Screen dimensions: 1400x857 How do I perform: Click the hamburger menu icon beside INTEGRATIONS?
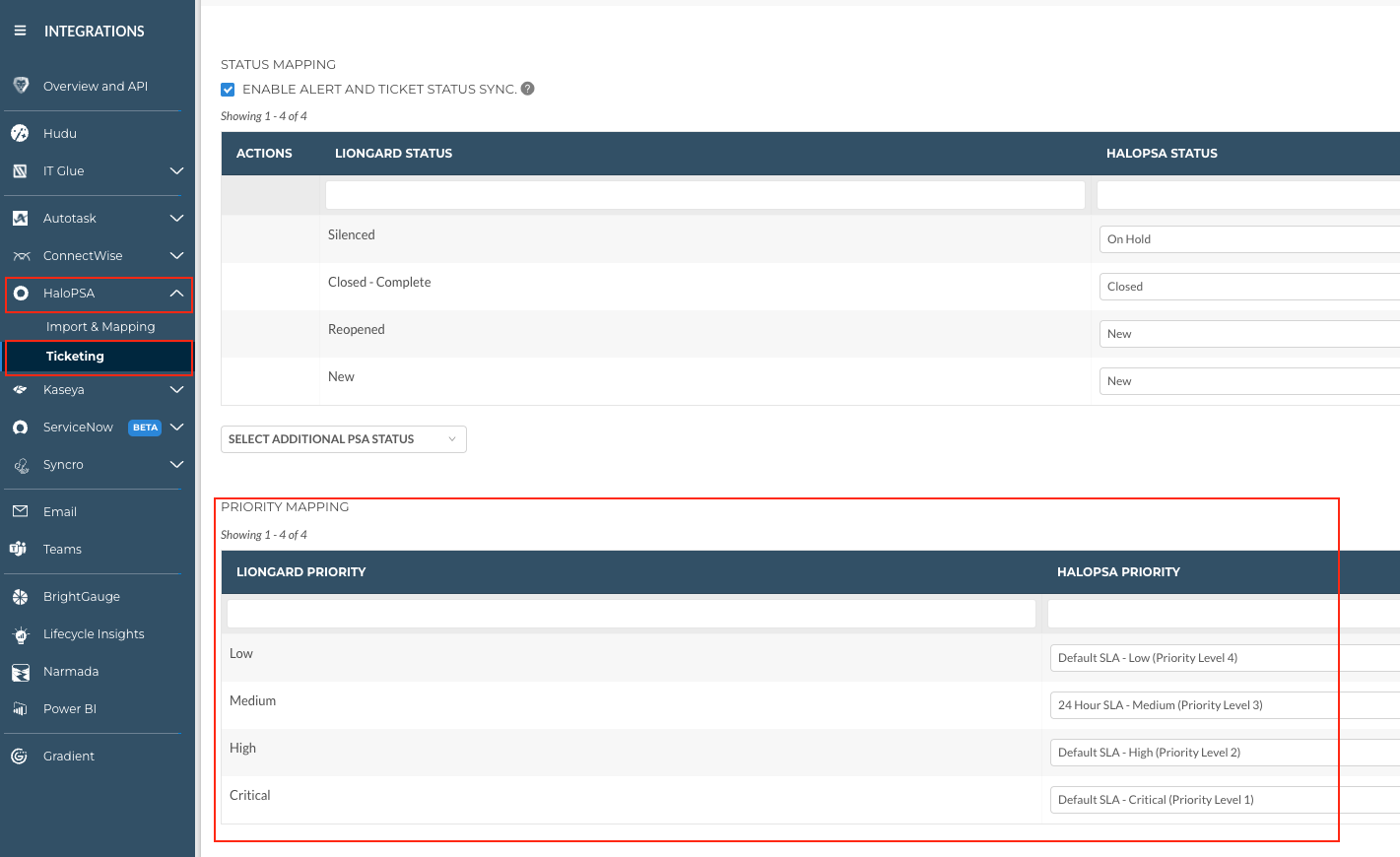[x=20, y=32]
